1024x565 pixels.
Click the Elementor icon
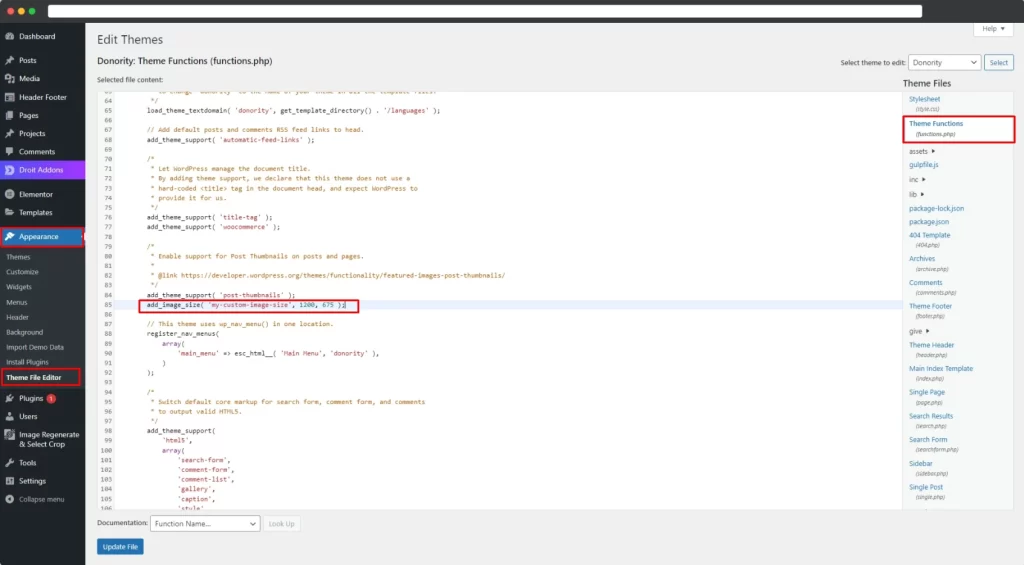[10, 194]
